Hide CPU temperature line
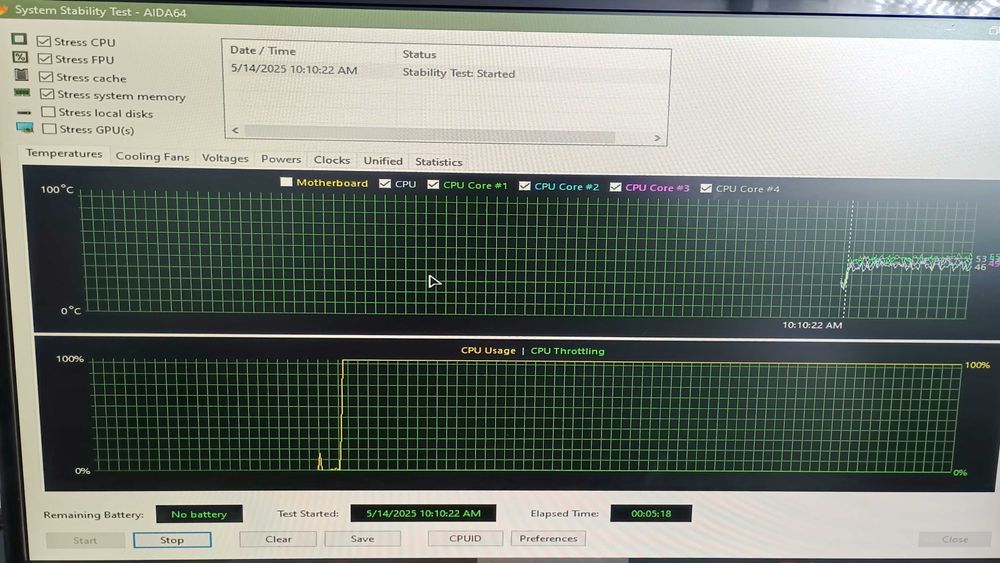The height and width of the screenshot is (563, 1000). tap(385, 183)
